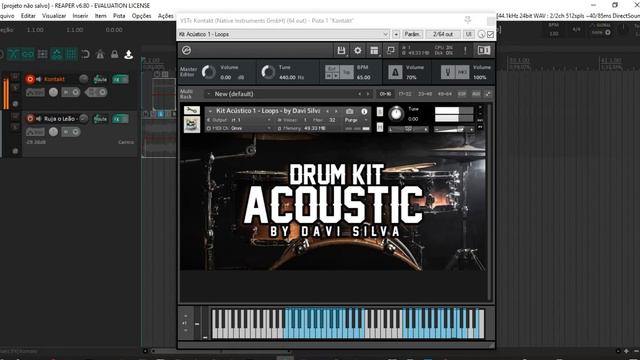Click the plus button beside preset dropdown

(x=396, y=34)
